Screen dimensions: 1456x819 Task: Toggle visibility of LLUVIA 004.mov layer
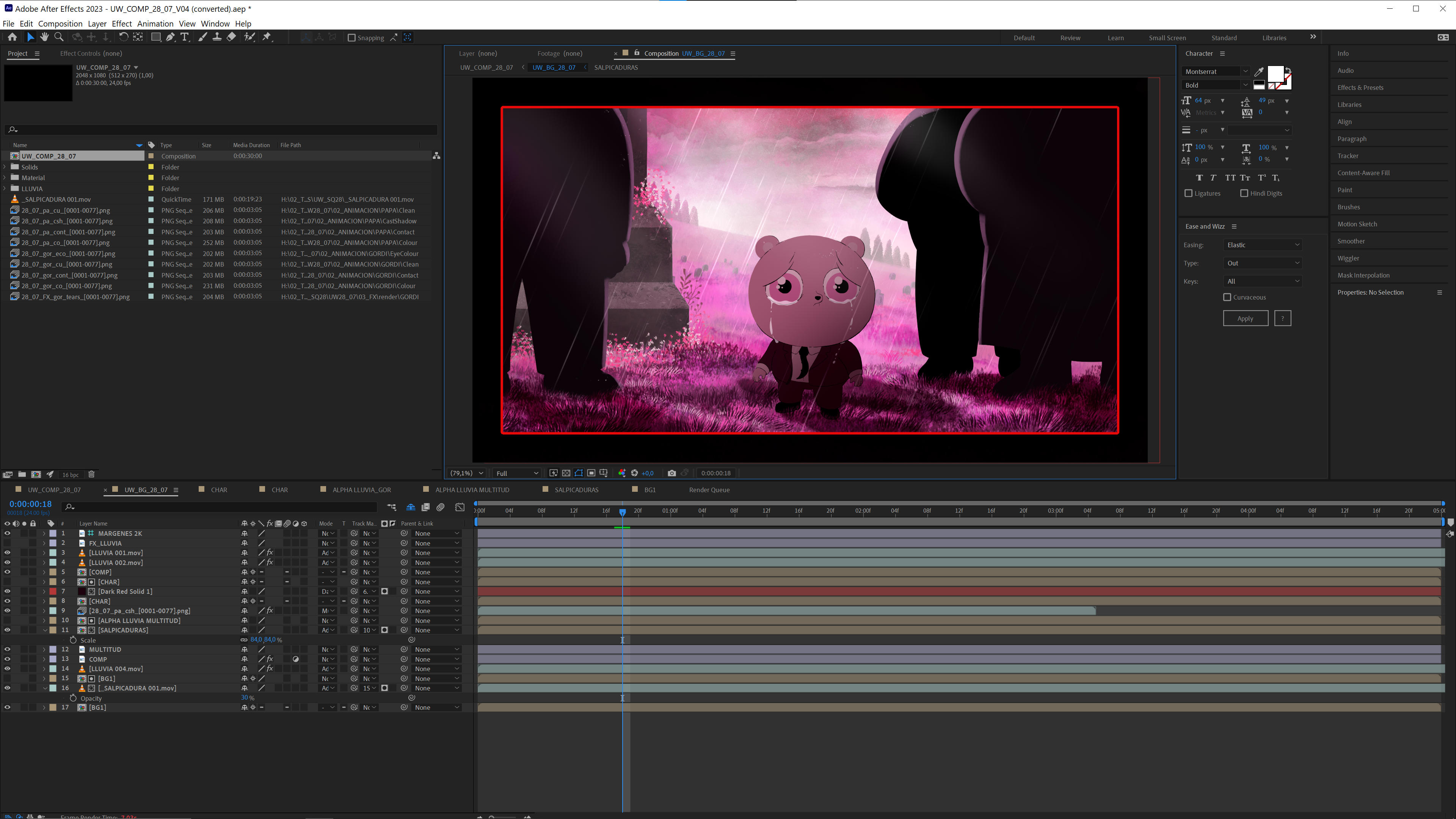tap(7, 668)
